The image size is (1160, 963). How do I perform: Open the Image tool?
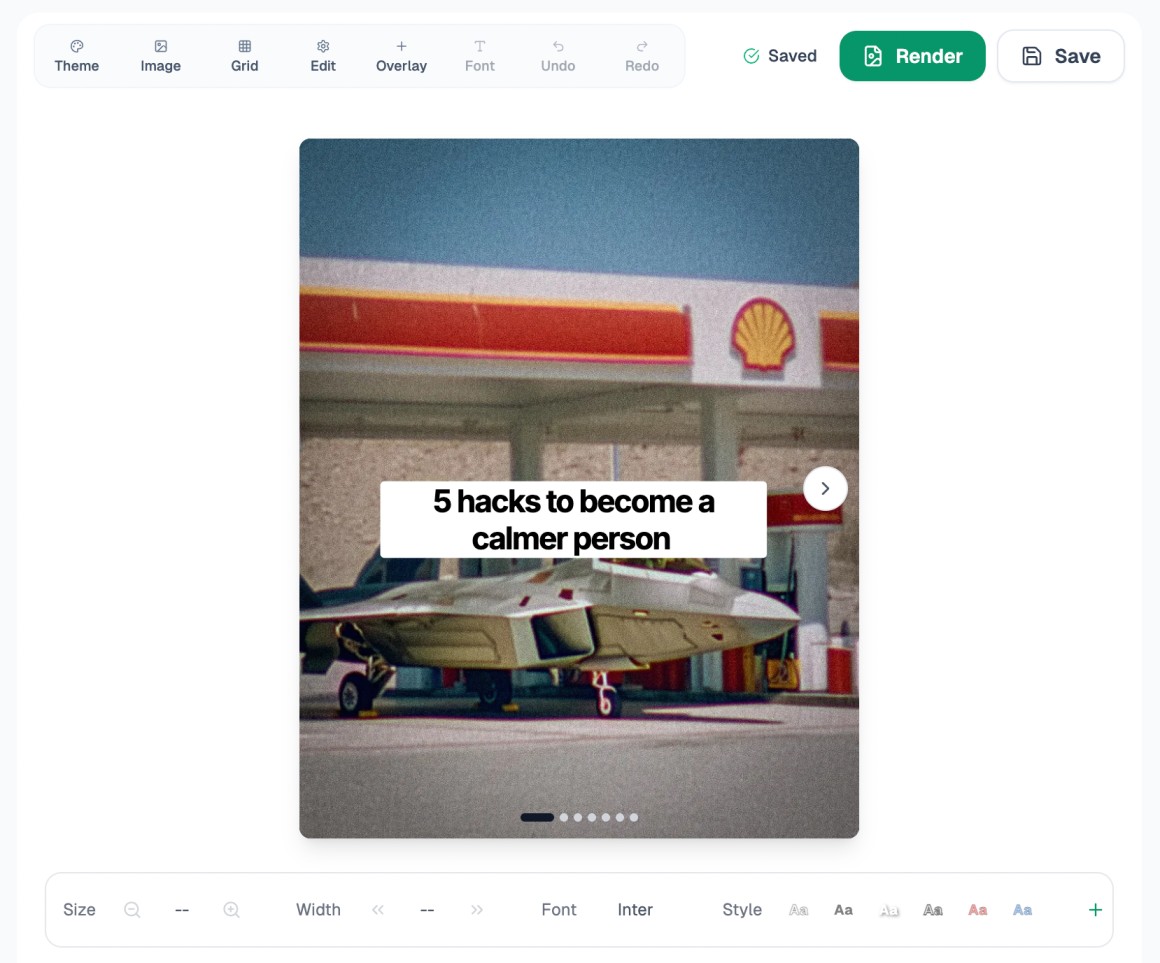click(161, 56)
